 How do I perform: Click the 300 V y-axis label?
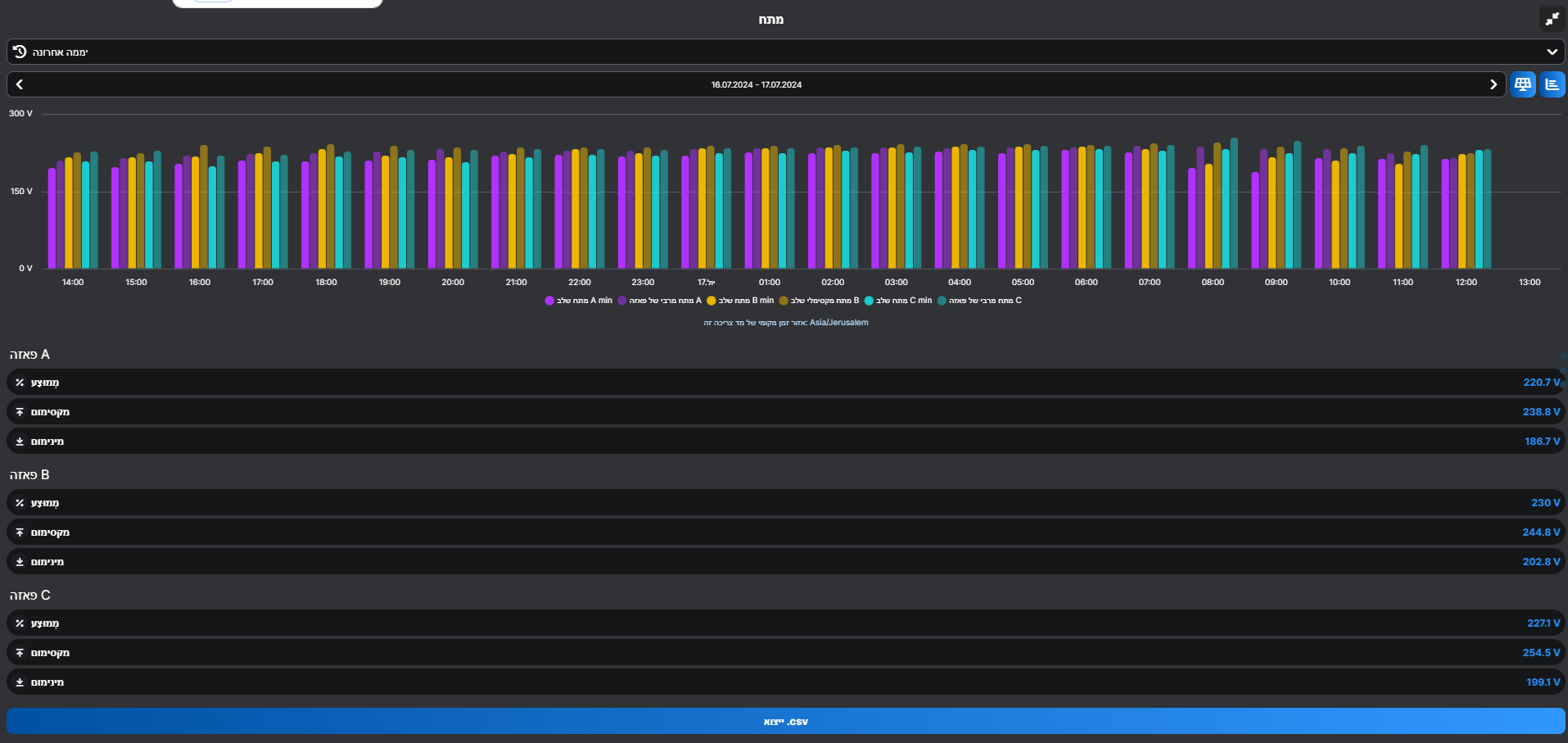[x=20, y=114]
